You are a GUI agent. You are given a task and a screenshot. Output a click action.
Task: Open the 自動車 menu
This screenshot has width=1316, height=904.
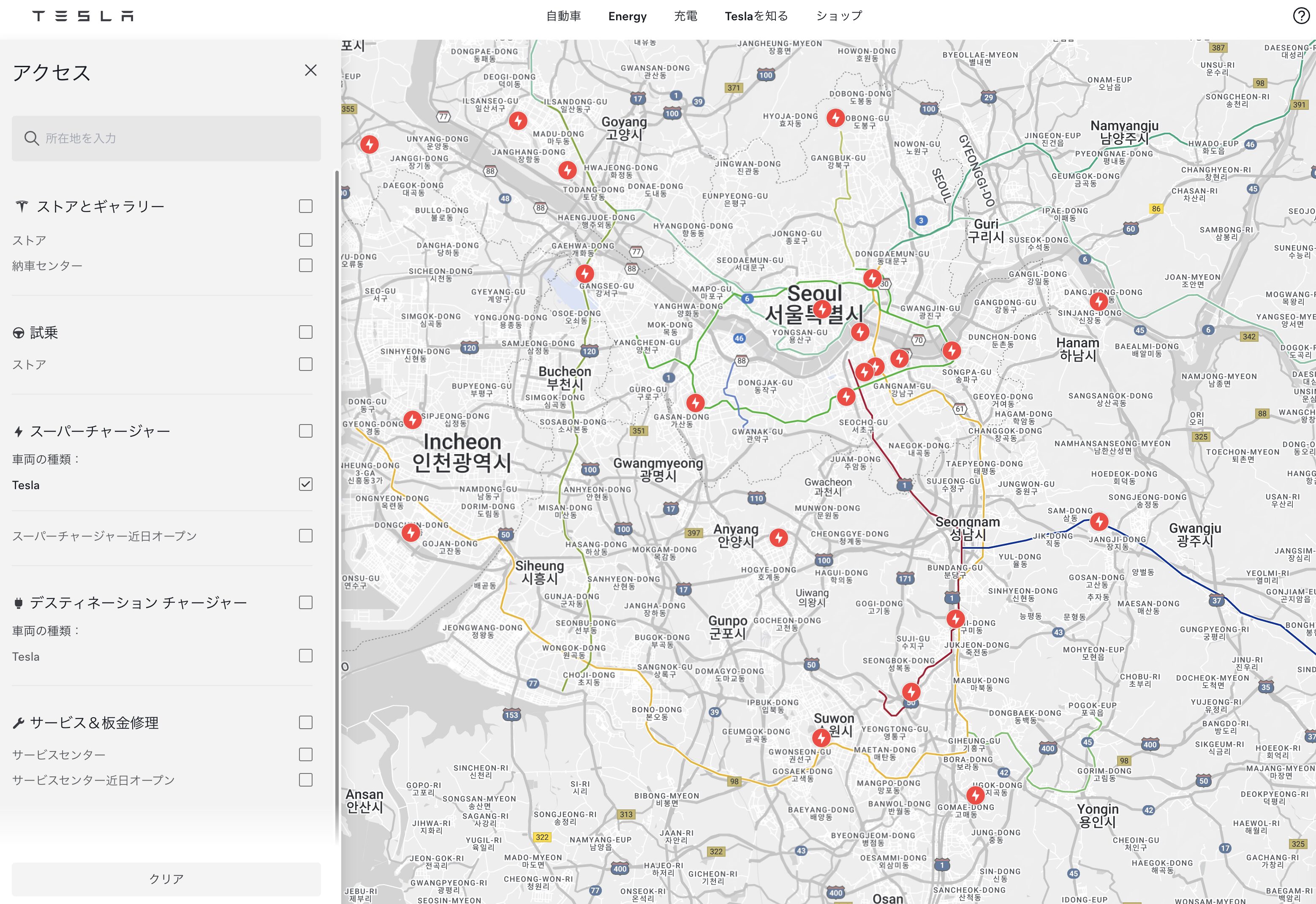coord(563,16)
